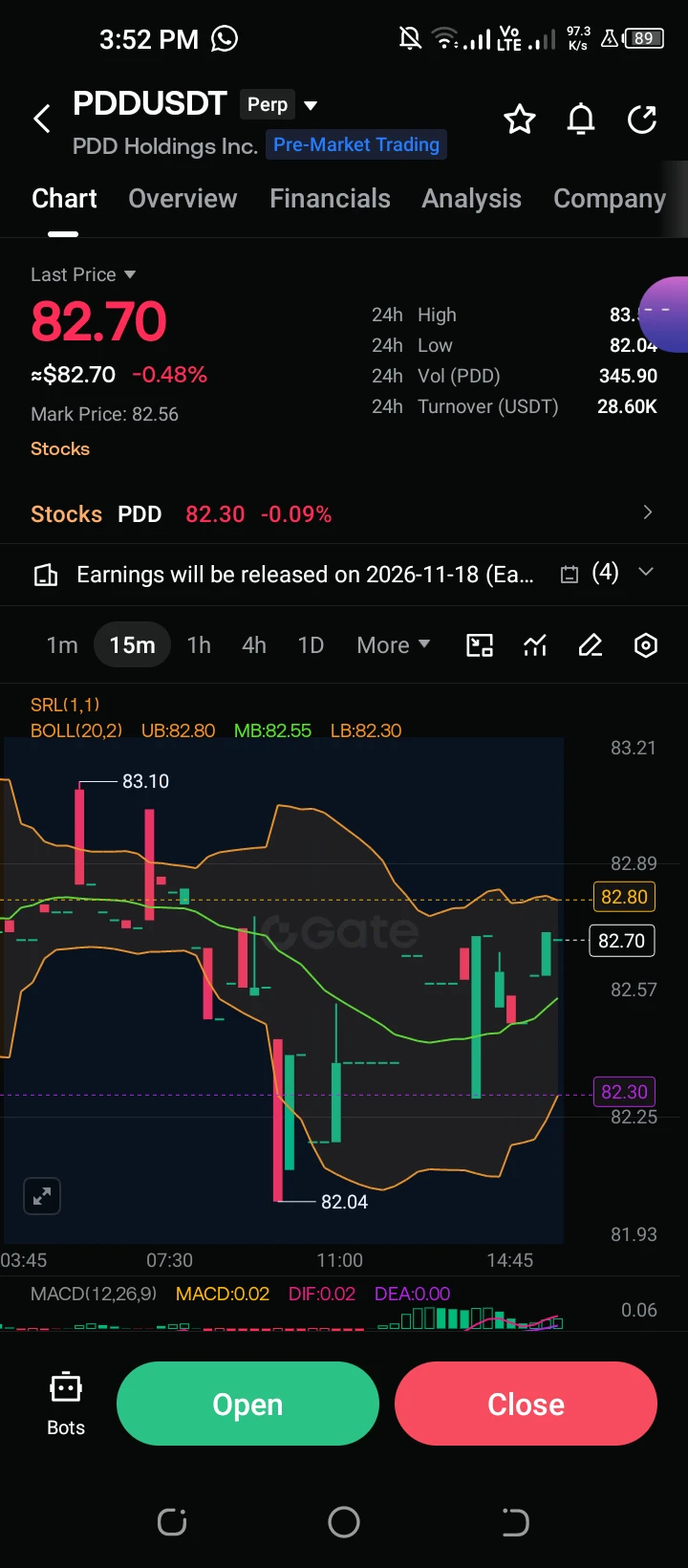The image size is (688, 1568).
Task: Select the 15m timeframe
Action: coord(132,645)
